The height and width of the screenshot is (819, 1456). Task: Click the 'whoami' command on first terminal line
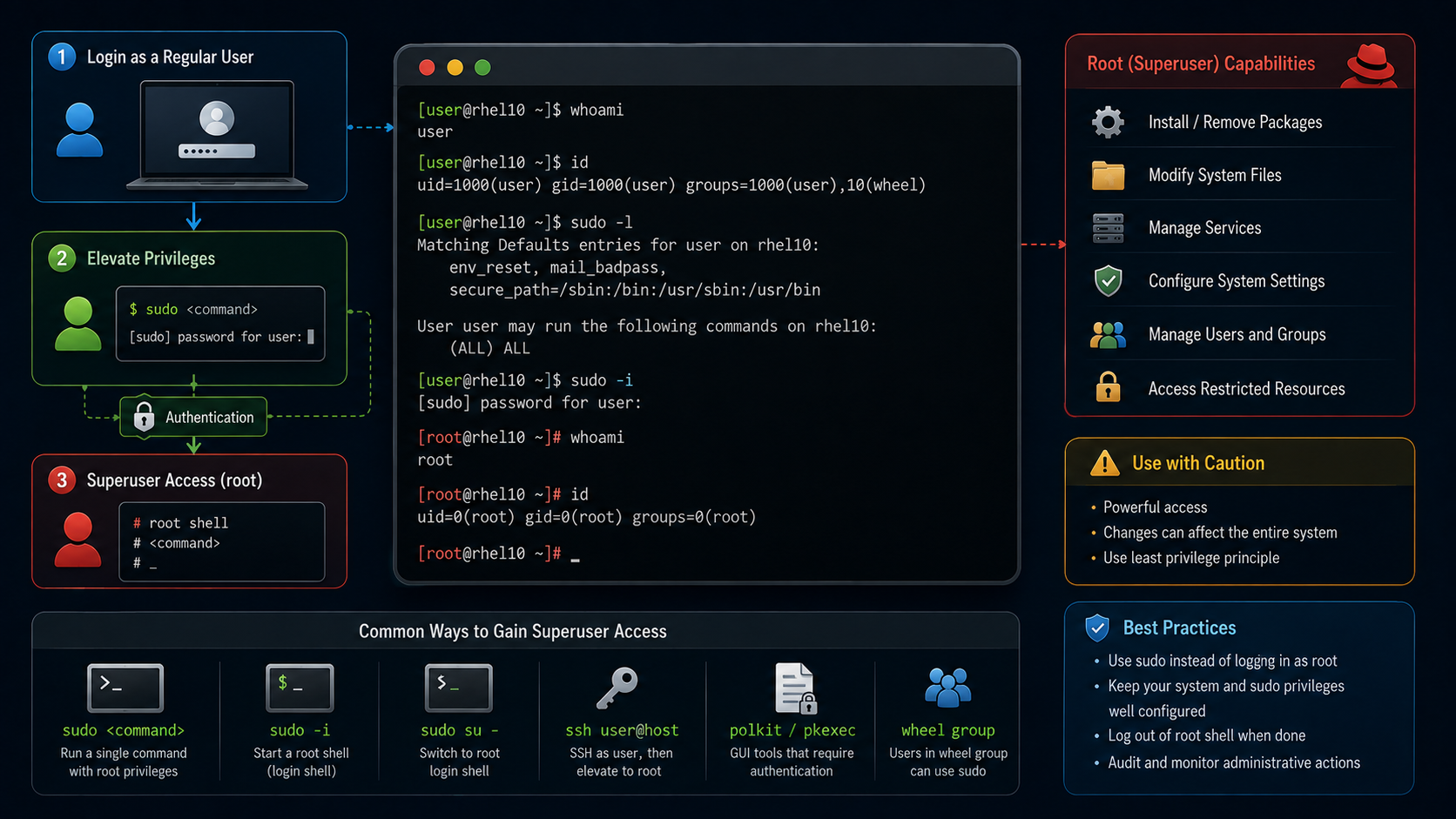(597, 110)
